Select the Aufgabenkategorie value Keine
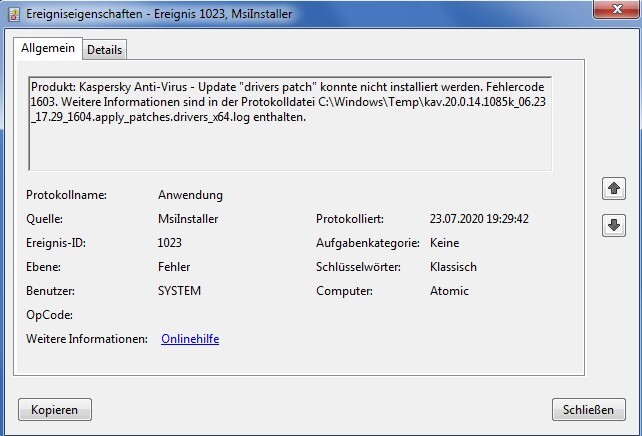 444,243
